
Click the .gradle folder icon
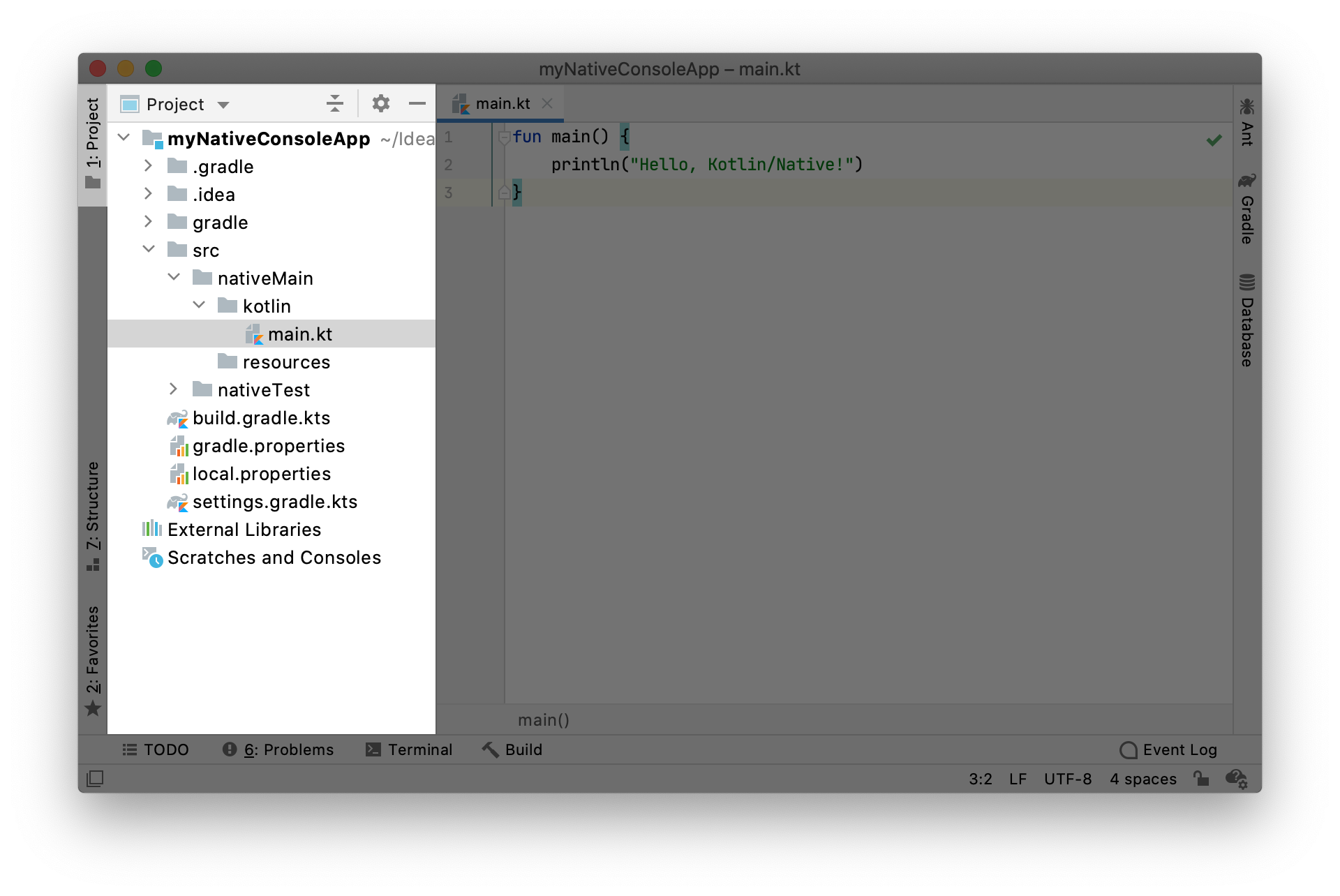[x=177, y=166]
